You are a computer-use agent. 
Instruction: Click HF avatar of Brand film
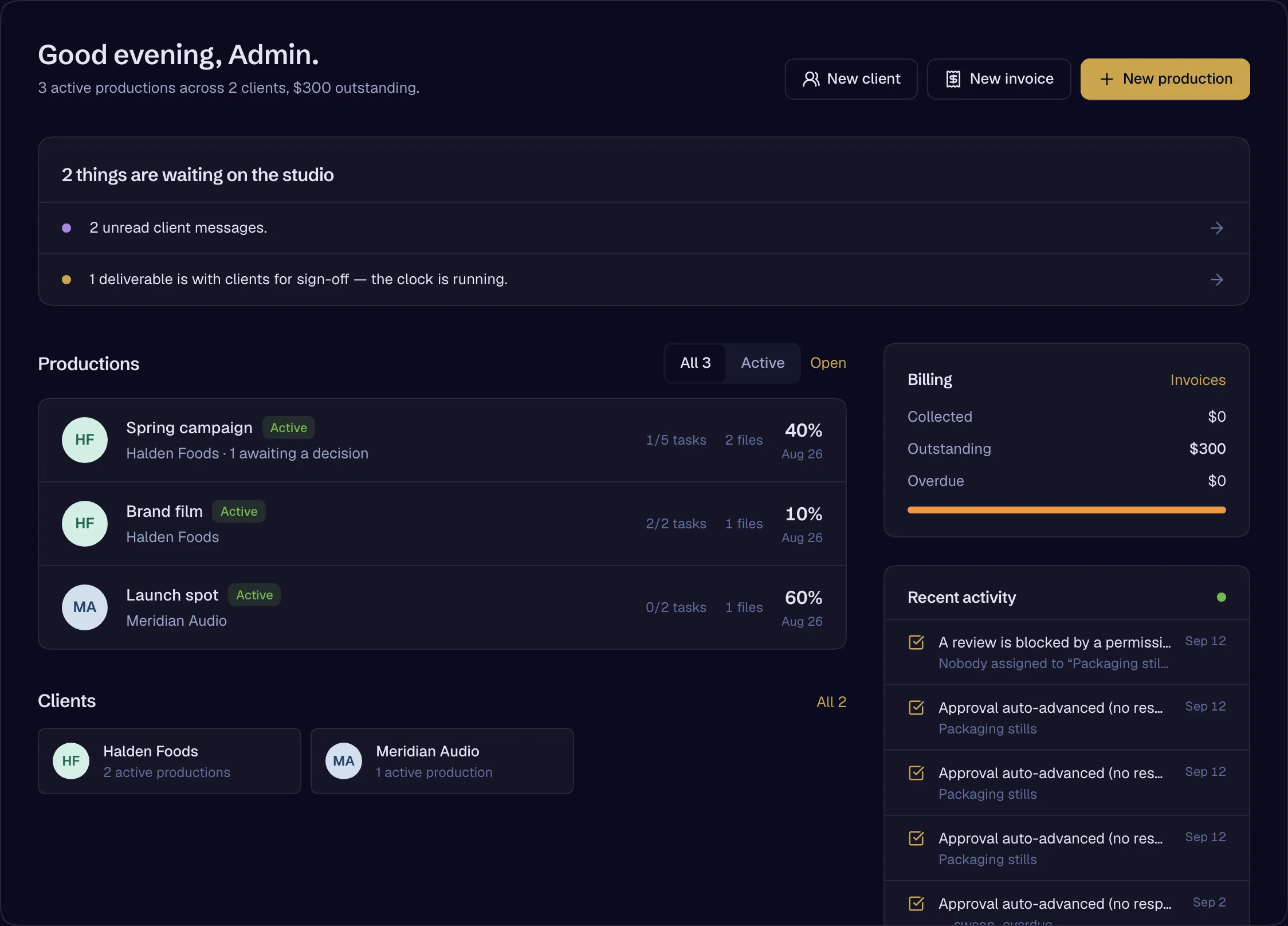85,524
